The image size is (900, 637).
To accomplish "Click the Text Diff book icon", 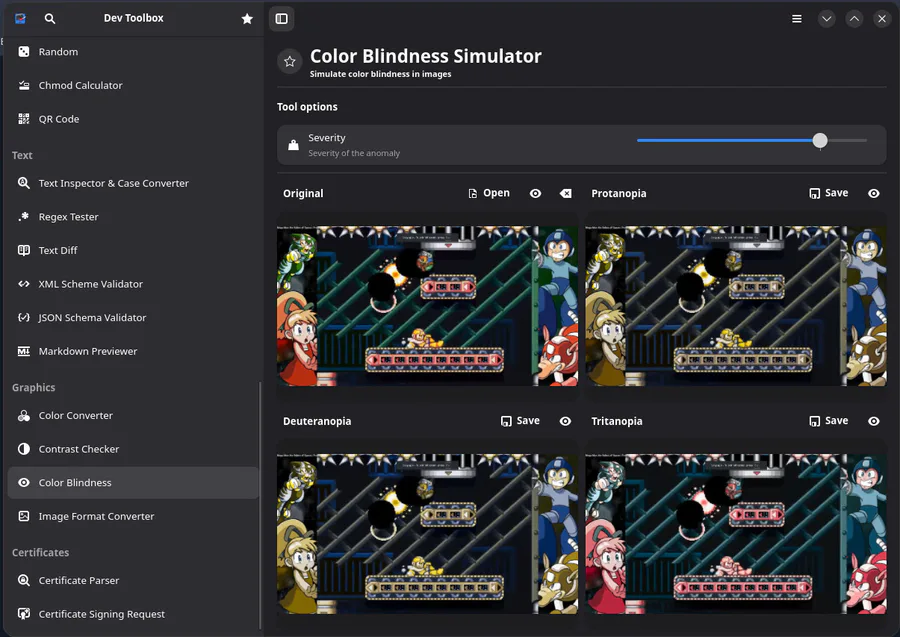I will tap(24, 250).
